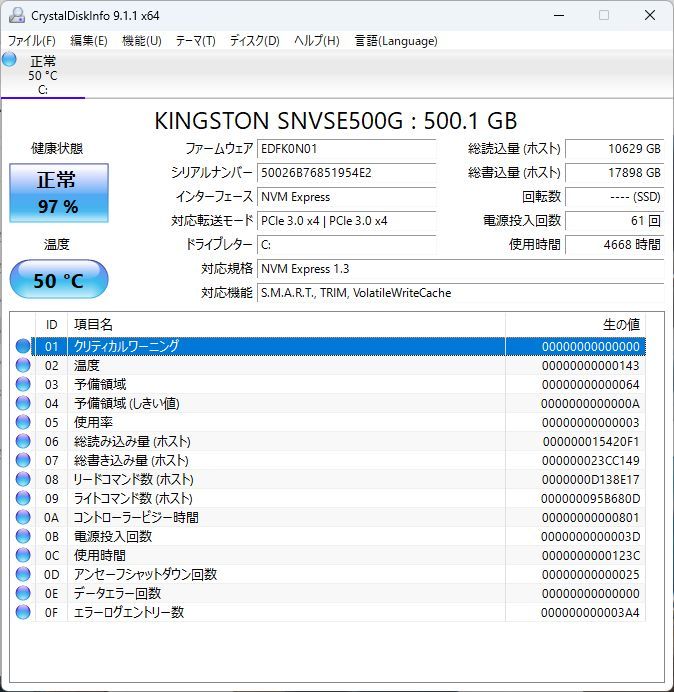Open the 言語(Language) menu
The width and height of the screenshot is (674, 692).
396,41
